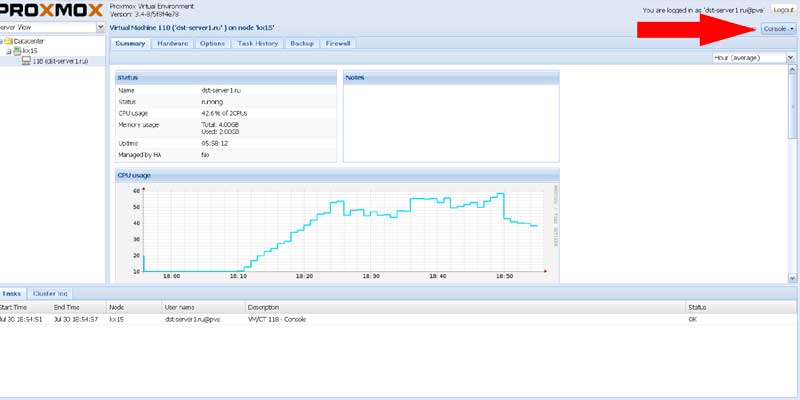Click the 'Jul 30 18:54:51' start time cell

pyautogui.click(x=21, y=319)
